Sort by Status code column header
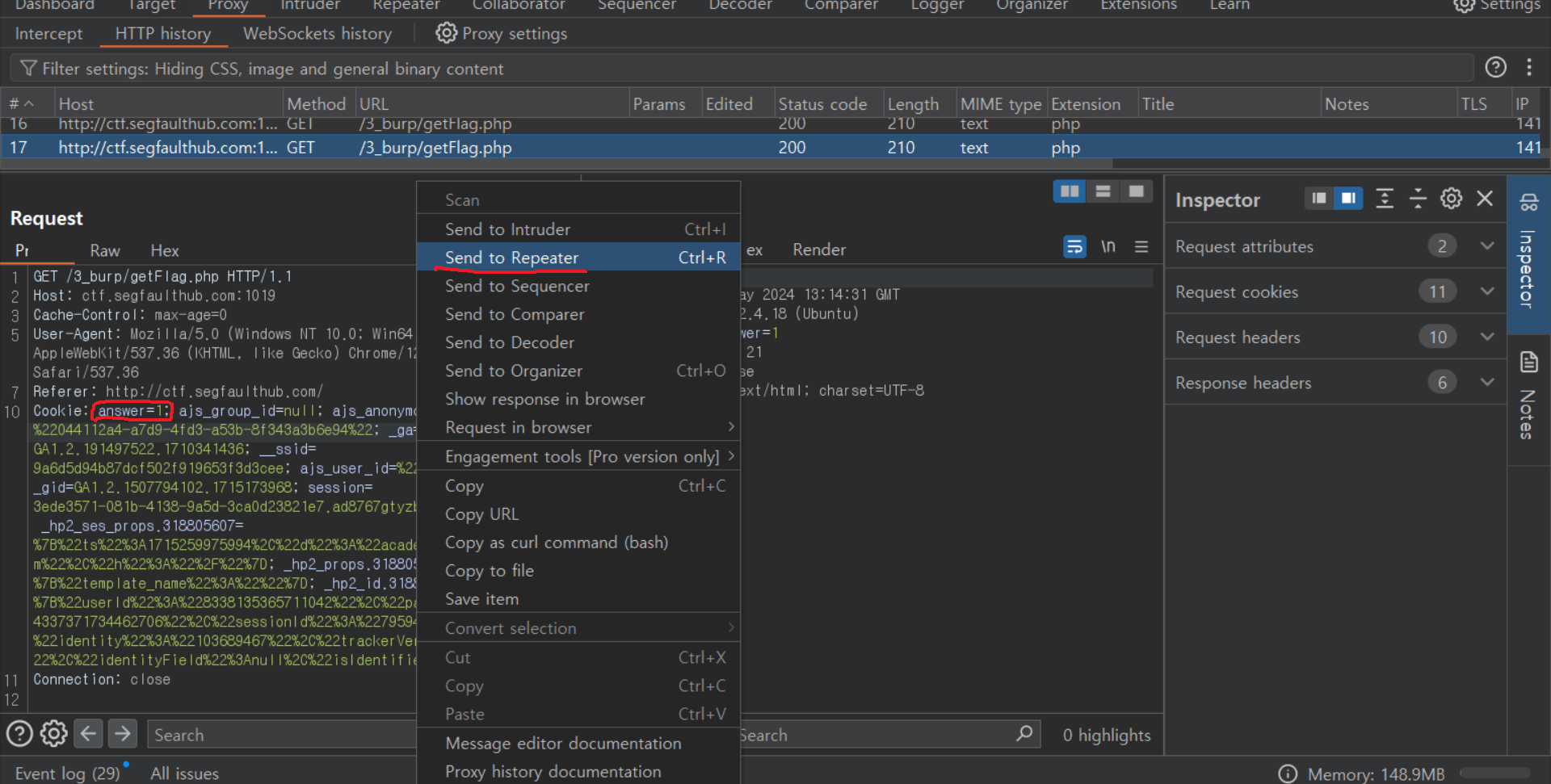The height and width of the screenshot is (784, 1551). pyautogui.click(x=828, y=103)
